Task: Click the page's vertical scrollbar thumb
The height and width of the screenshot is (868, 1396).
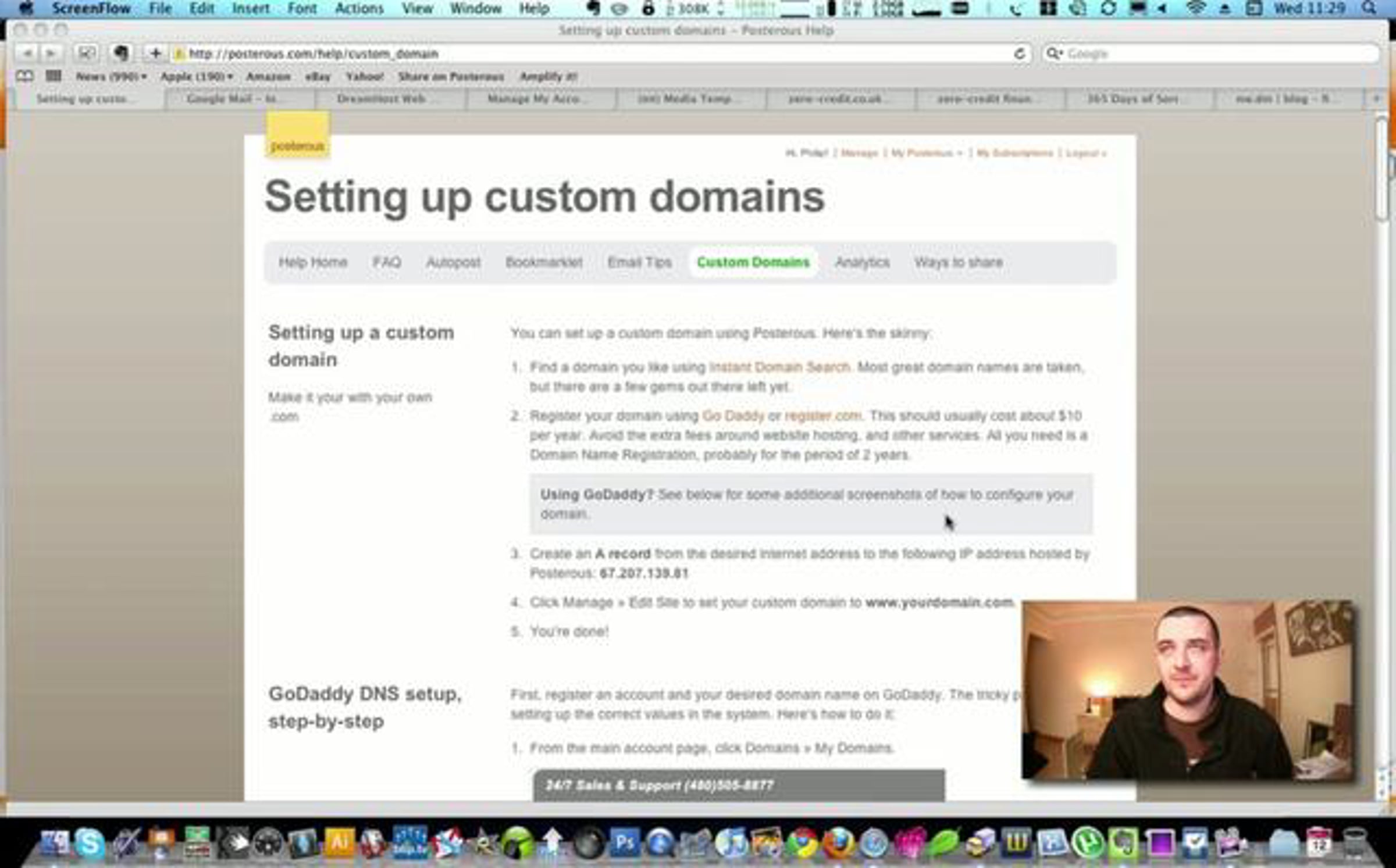Action: (x=1382, y=169)
